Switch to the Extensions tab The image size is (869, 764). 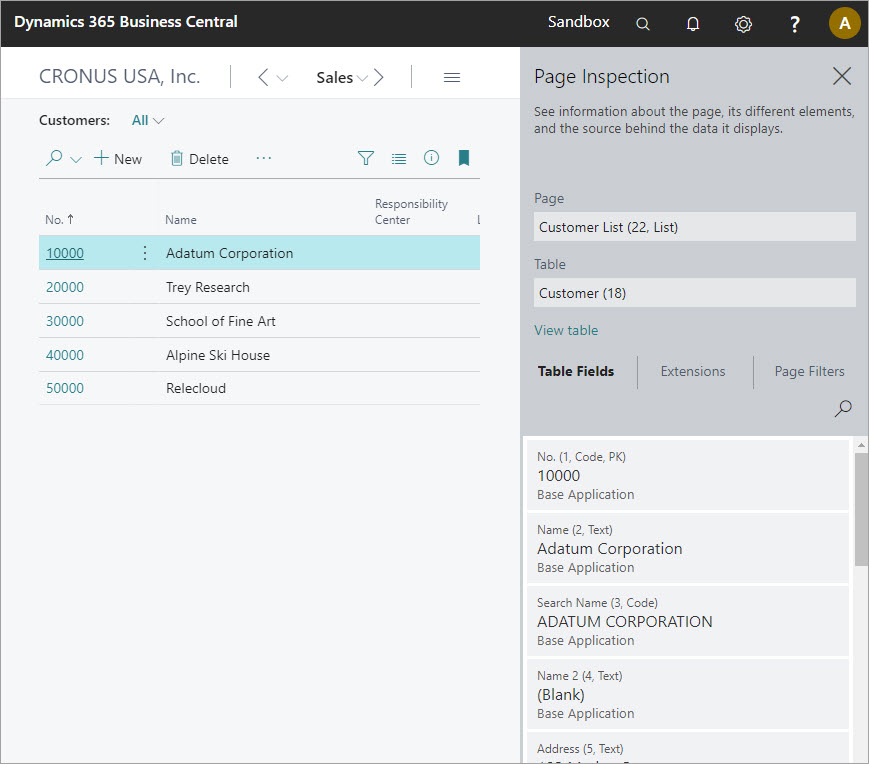tap(693, 371)
